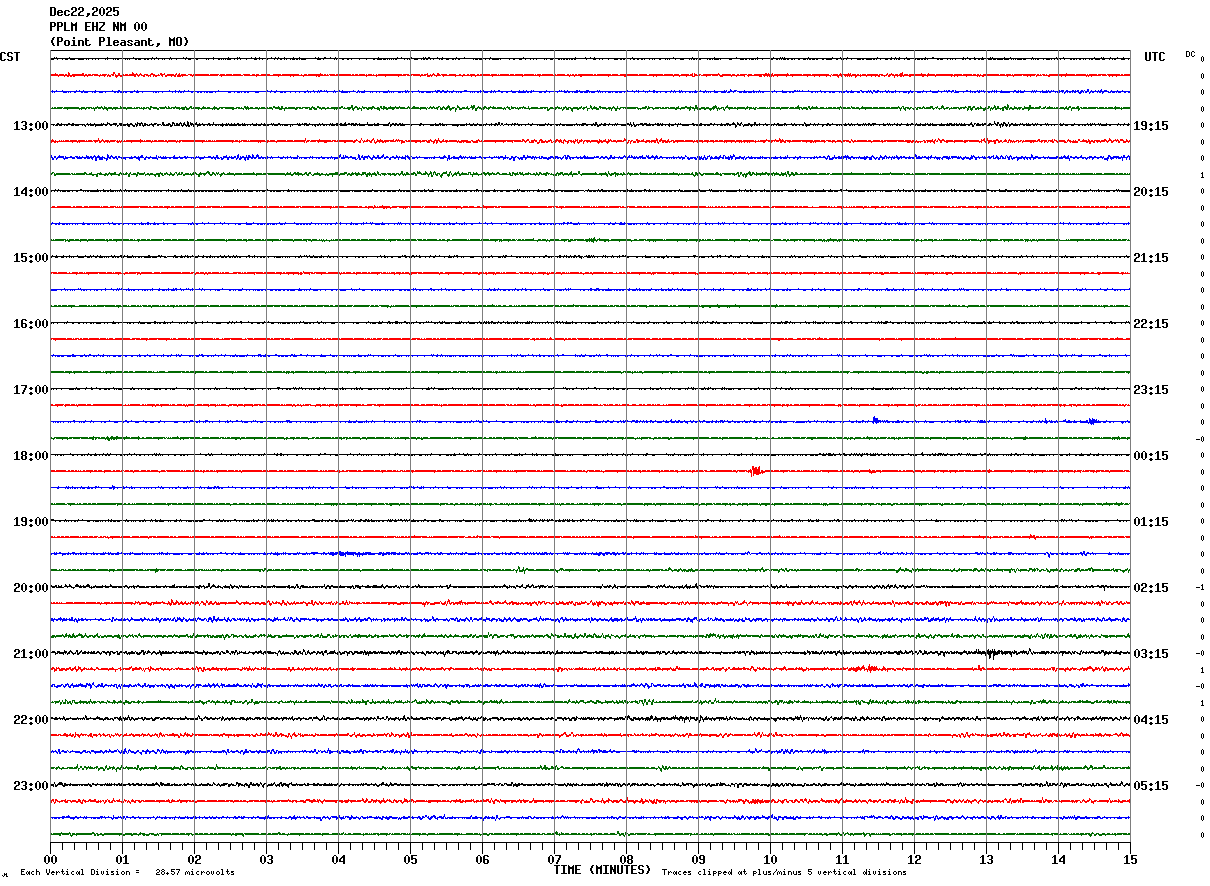
Task: Click the 03:15 UTC time label
Action: click(1151, 654)
